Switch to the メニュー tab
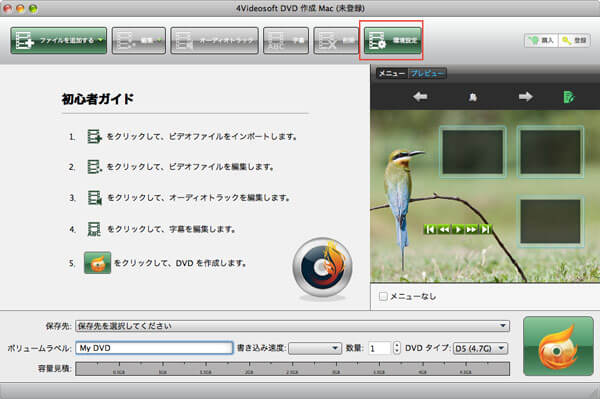Image resolution: width=600 pixels, height=399 pixels. 391,73
